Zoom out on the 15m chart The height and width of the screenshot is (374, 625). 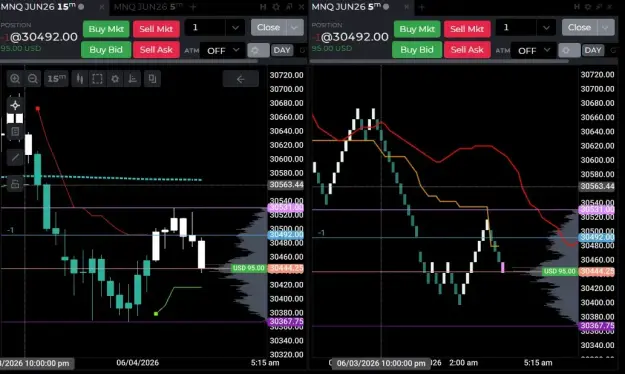click(x=33, y=79)
